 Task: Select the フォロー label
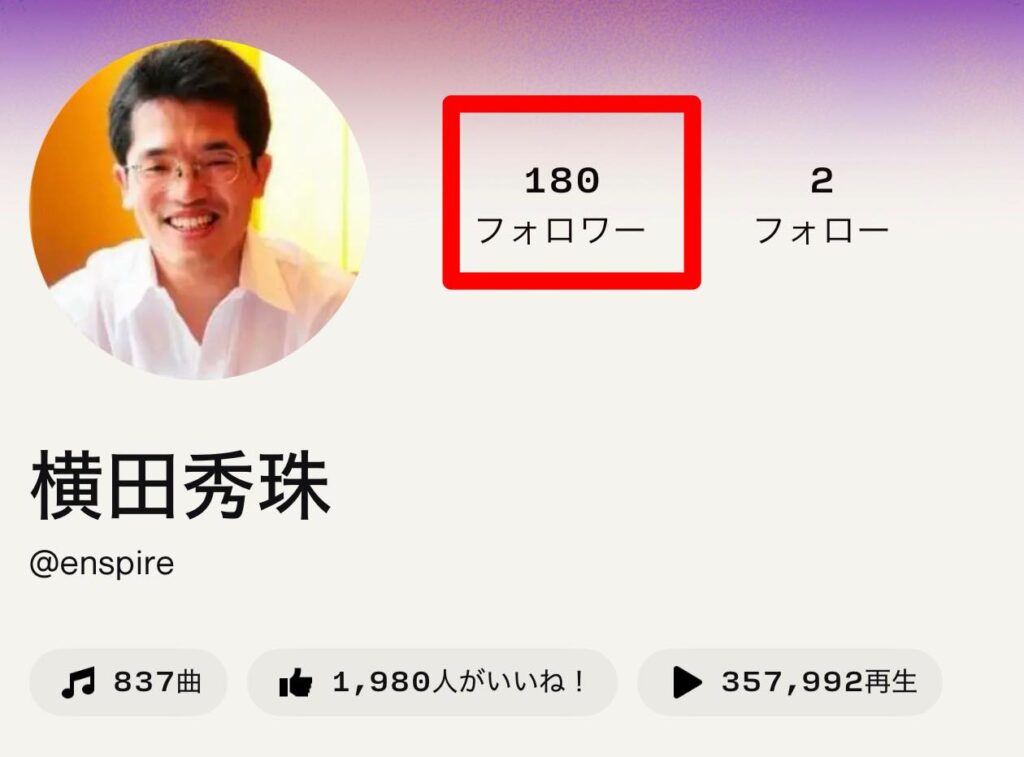pyautogui.click(x=822, y=231)
